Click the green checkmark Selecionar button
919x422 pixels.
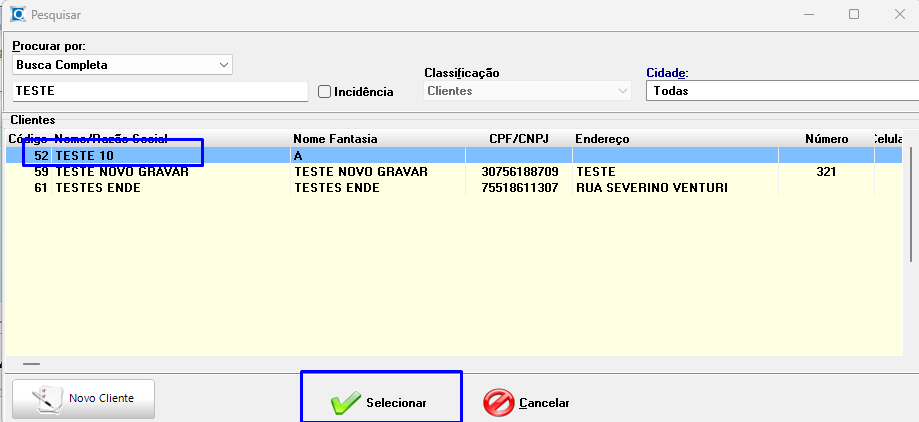(x=381, y=402)
